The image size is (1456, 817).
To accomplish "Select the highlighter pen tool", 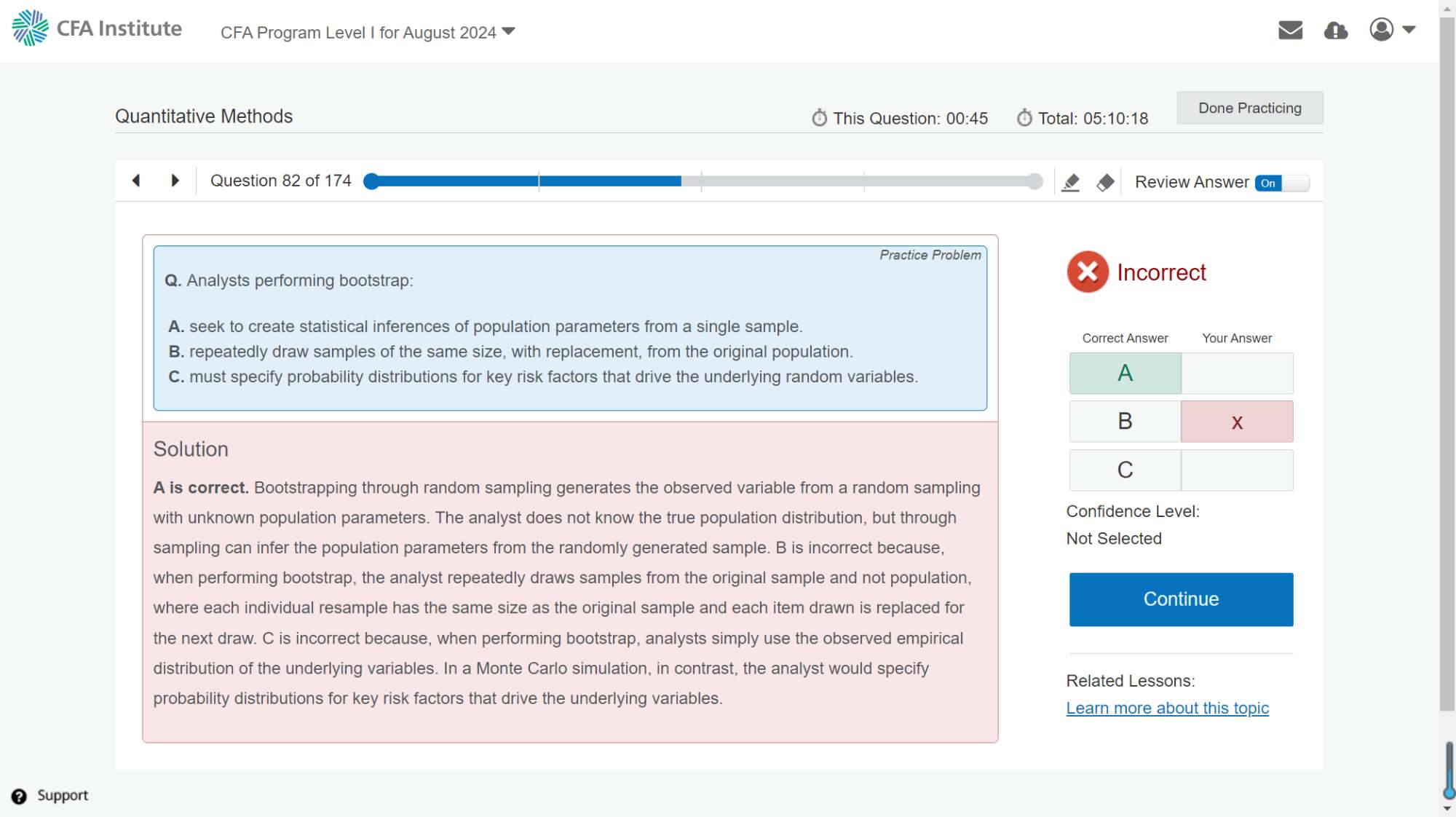I will pyautogui.click(x=1071, y=182).
